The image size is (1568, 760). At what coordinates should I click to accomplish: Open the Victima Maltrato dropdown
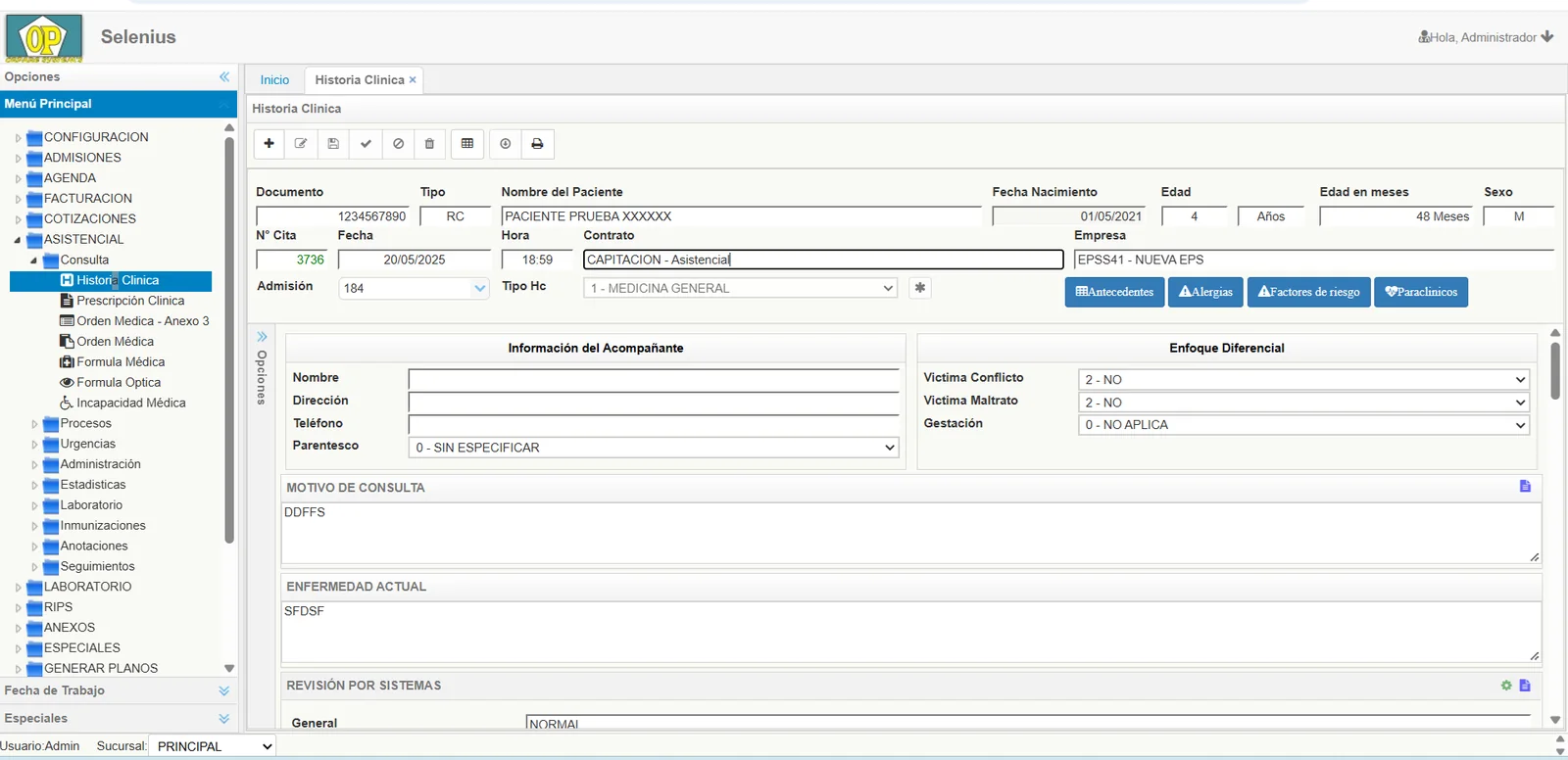coord(1303,403)
